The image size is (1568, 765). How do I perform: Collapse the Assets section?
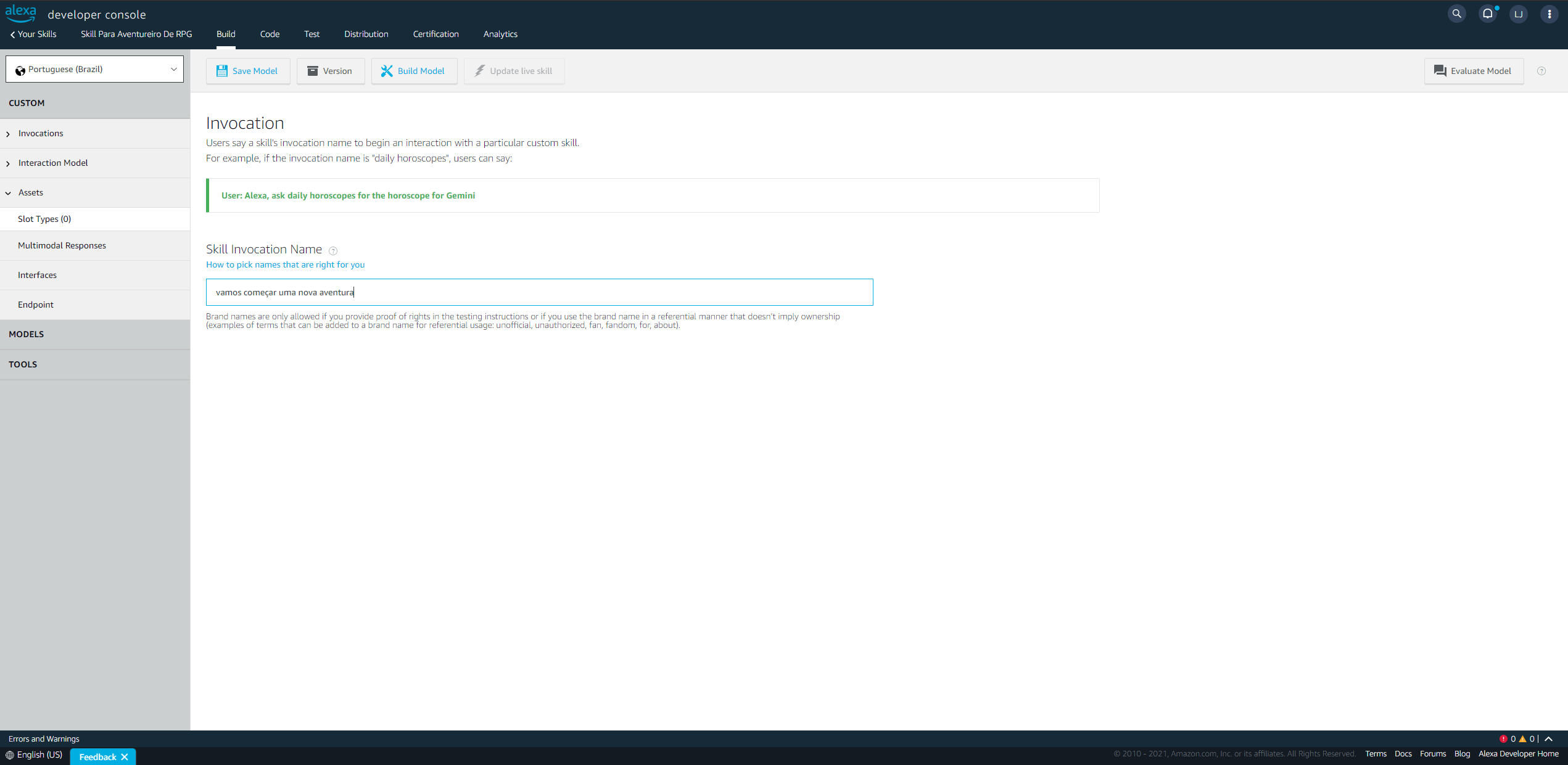(31, 192)
